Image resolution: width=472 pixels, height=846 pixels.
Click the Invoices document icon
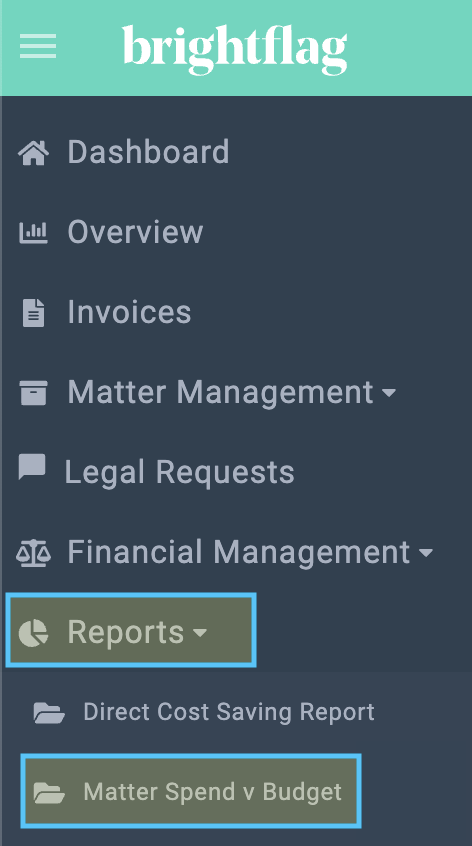pos(33,313)
